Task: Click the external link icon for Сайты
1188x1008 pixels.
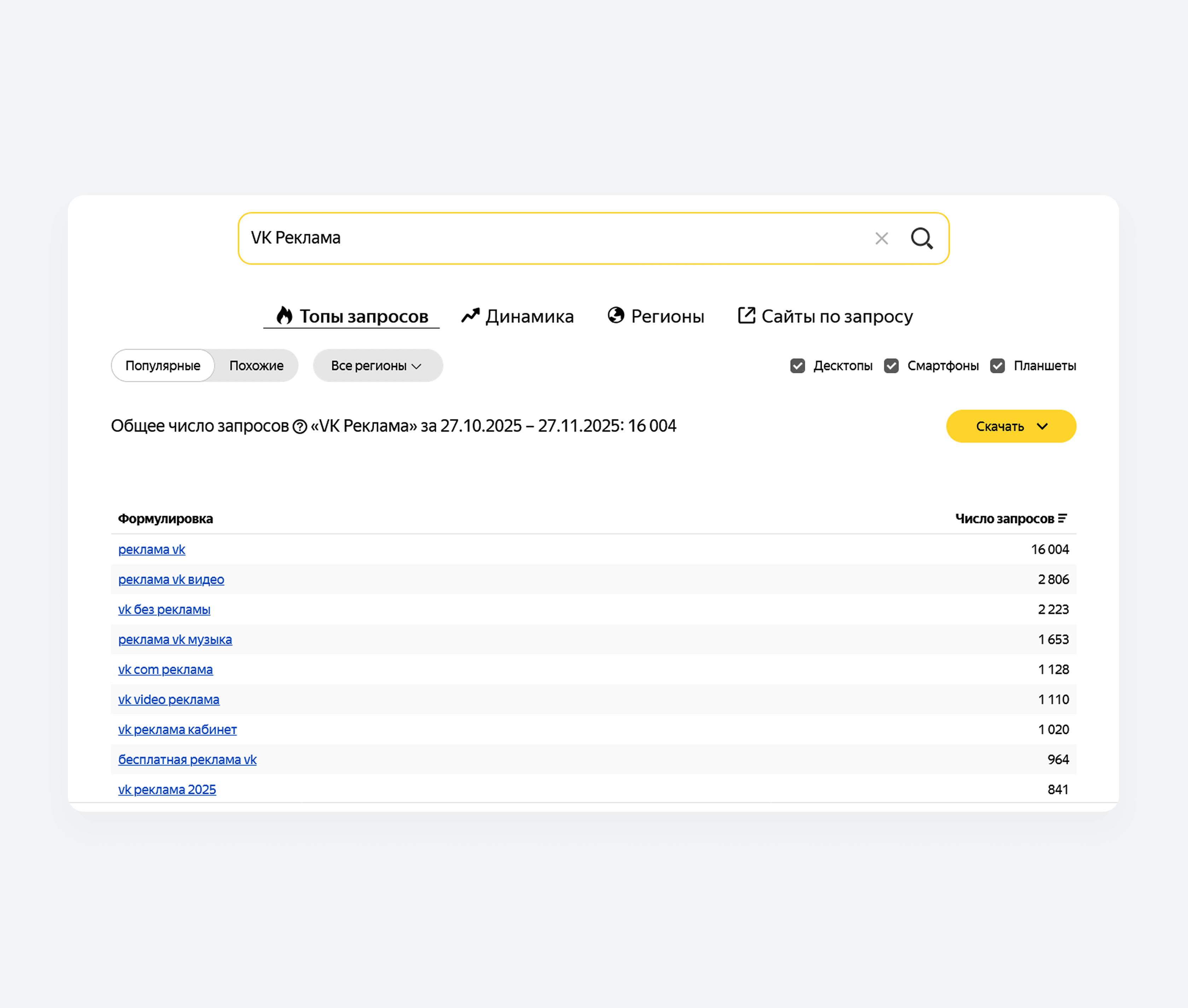Action: 746,315
